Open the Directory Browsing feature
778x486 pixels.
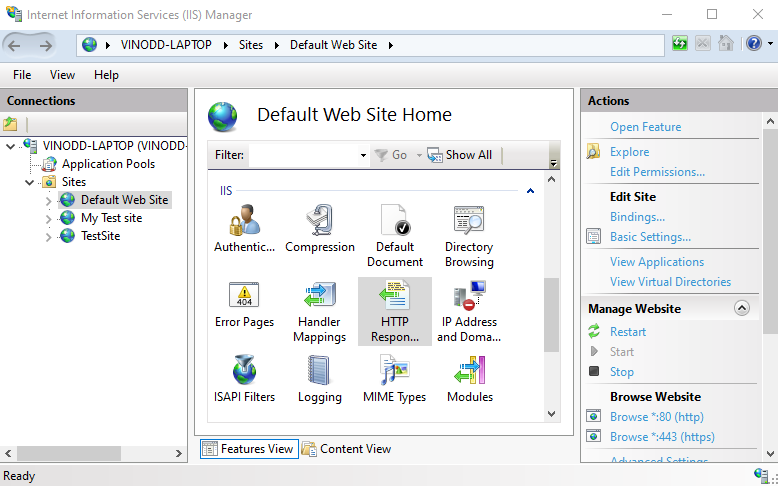[469, 220]
